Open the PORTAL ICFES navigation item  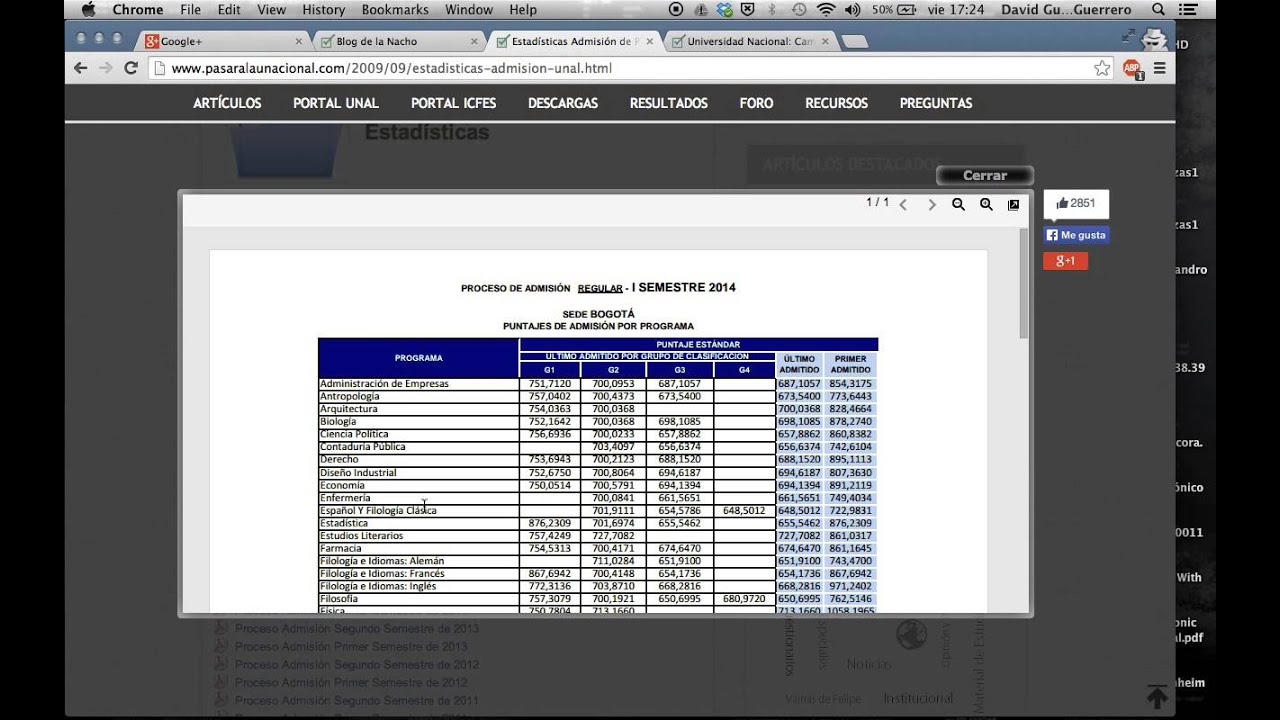point(453,103)
